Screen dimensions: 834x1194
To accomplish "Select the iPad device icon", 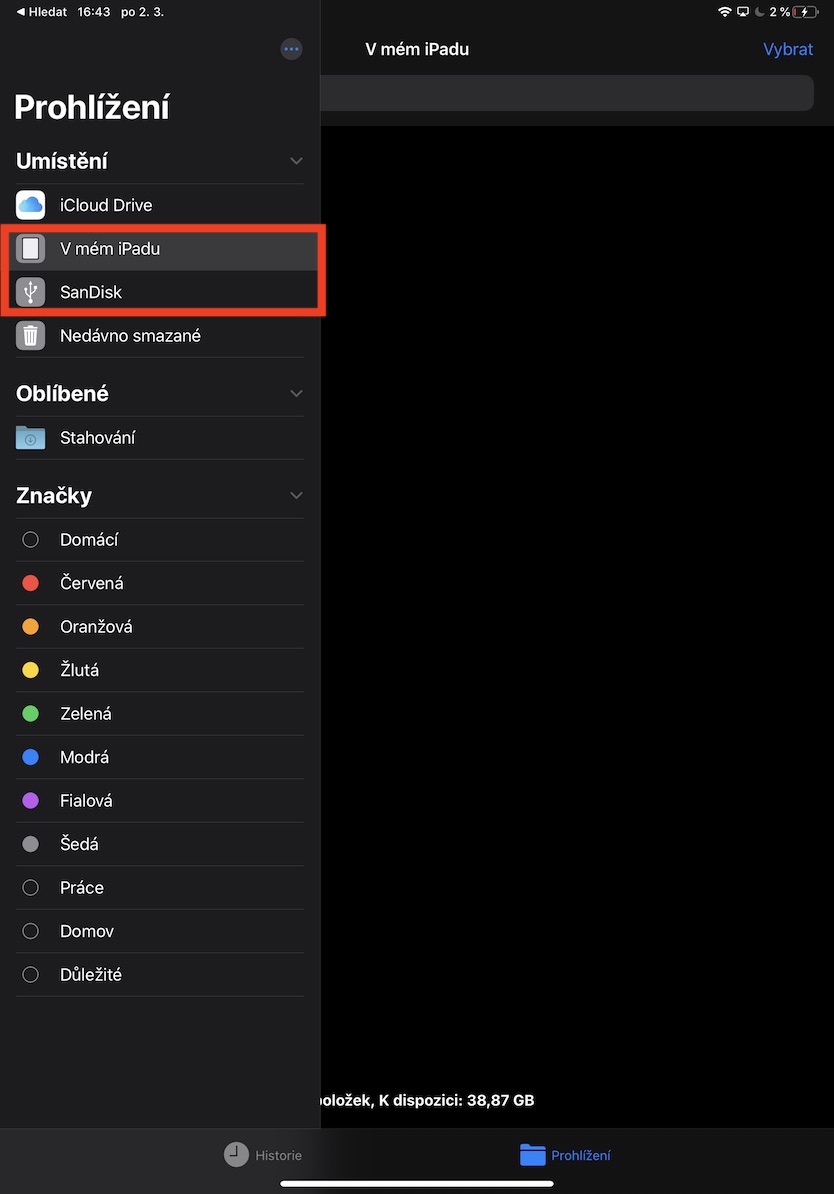I will [31, 248].
